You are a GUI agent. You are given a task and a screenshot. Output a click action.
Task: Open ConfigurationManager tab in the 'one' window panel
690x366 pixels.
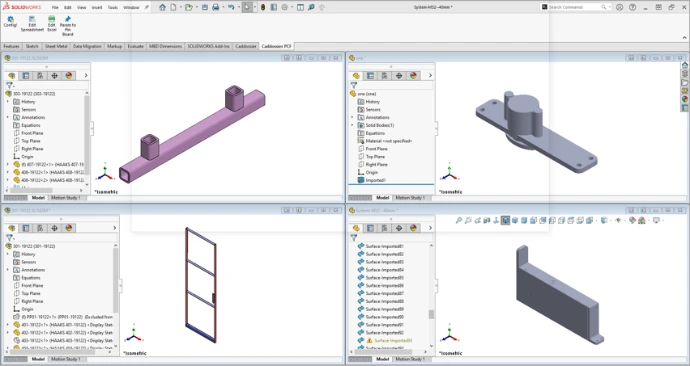(x=384, y=76)
